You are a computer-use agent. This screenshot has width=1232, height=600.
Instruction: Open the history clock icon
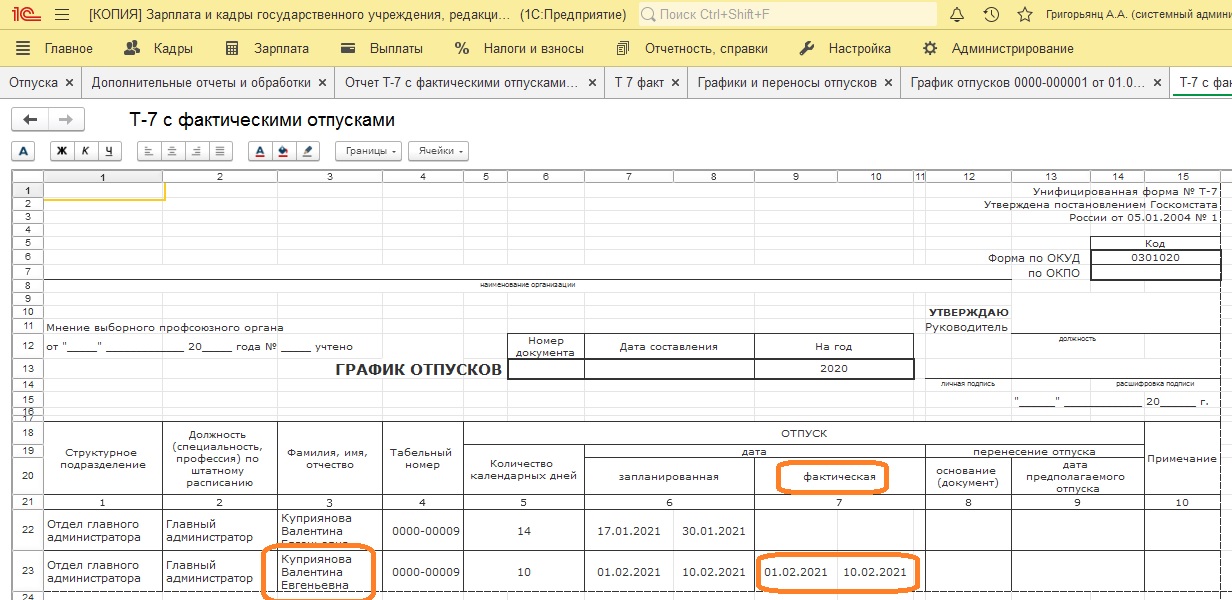pyautogui.click(x=991, y=15)
